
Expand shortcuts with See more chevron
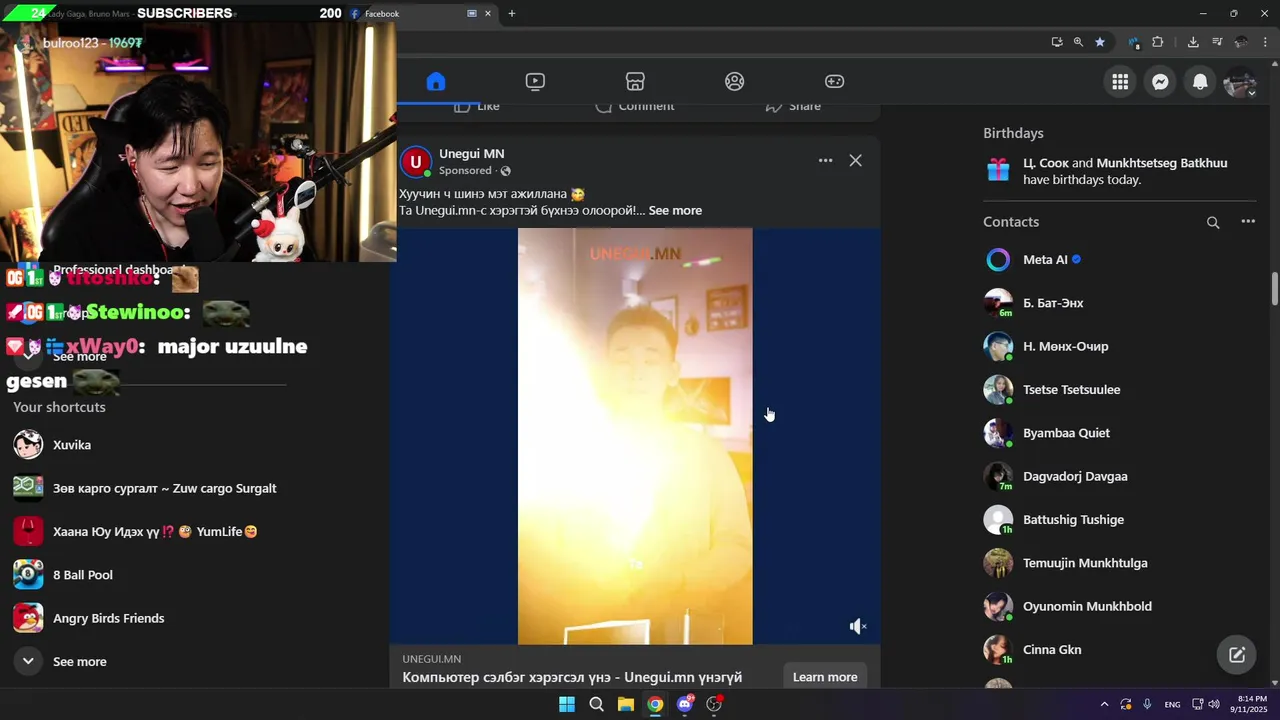pos(28,661)
